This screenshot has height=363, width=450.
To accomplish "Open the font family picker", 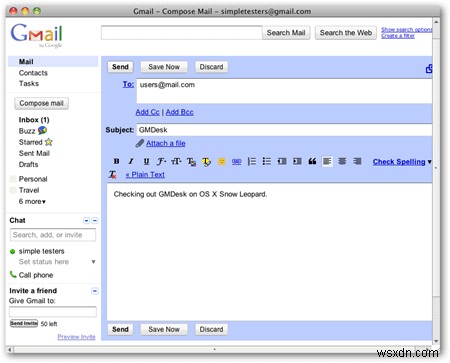I will click(161, 162).
